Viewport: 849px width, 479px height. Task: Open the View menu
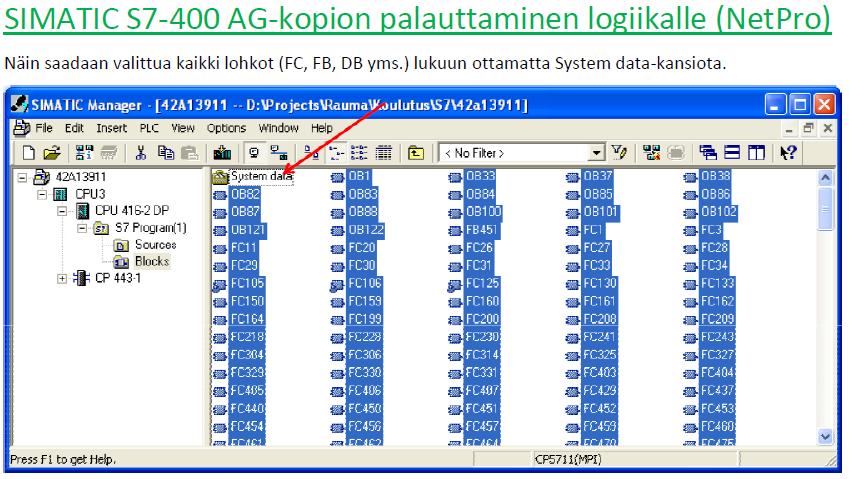(183, 128)
